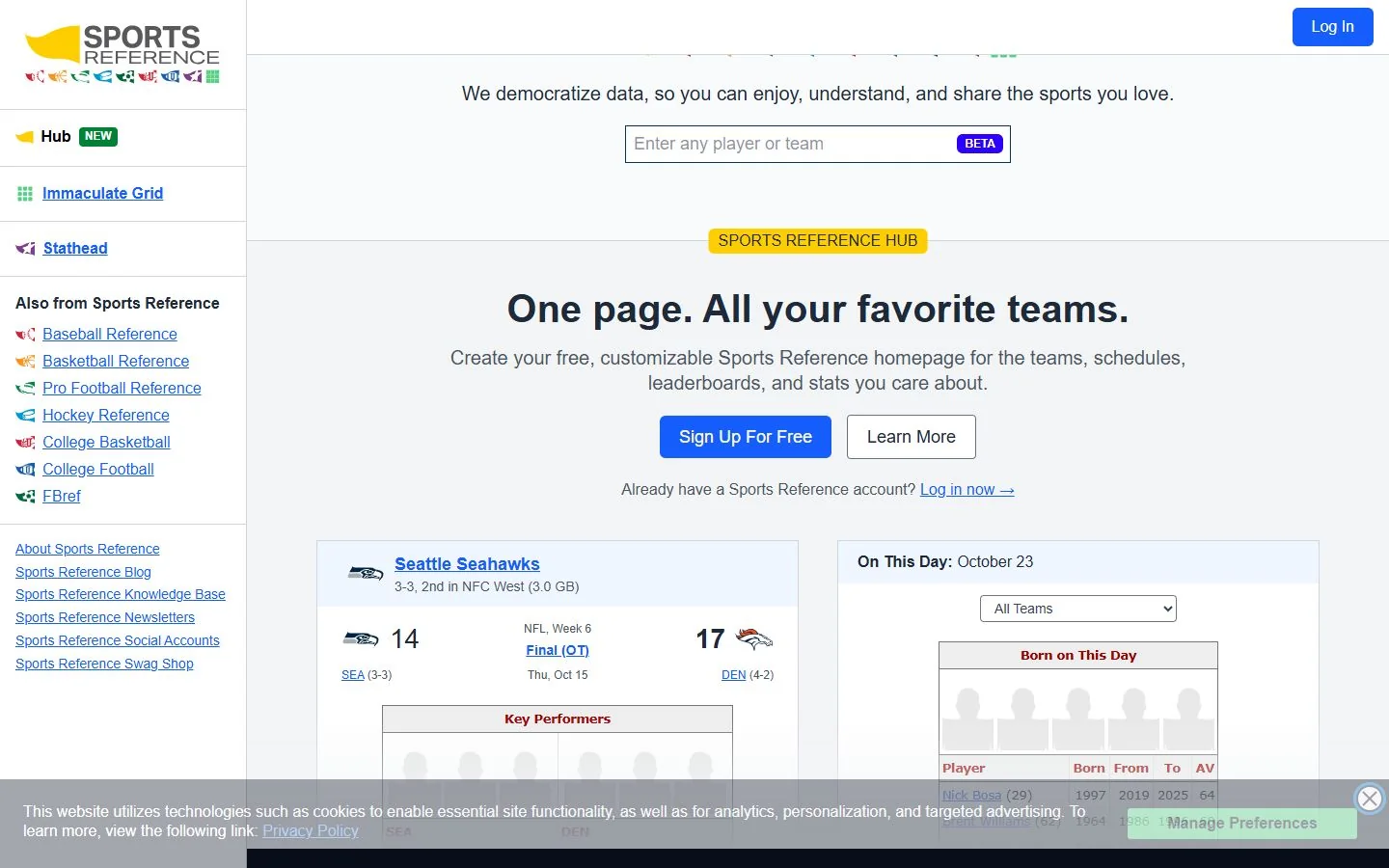The height and width of the screenshot is (868, 1389).
Task: Sort table by Player column
Action: [1005, 769]
